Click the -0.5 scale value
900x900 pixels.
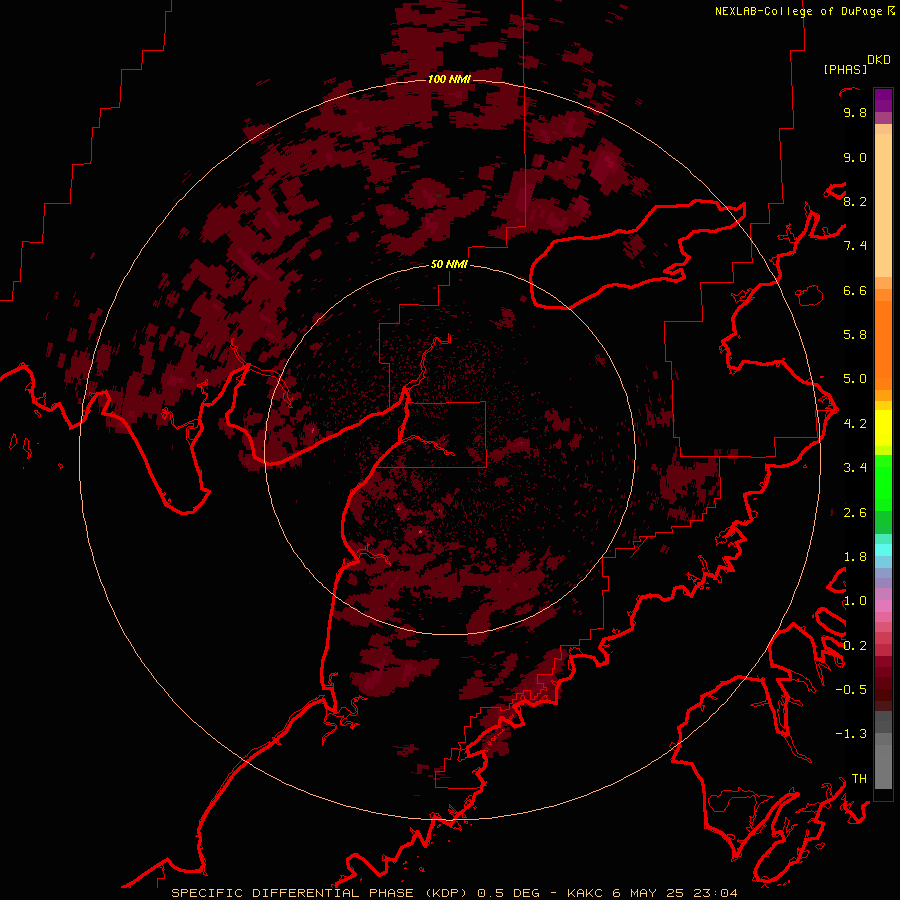pos(851,690)
